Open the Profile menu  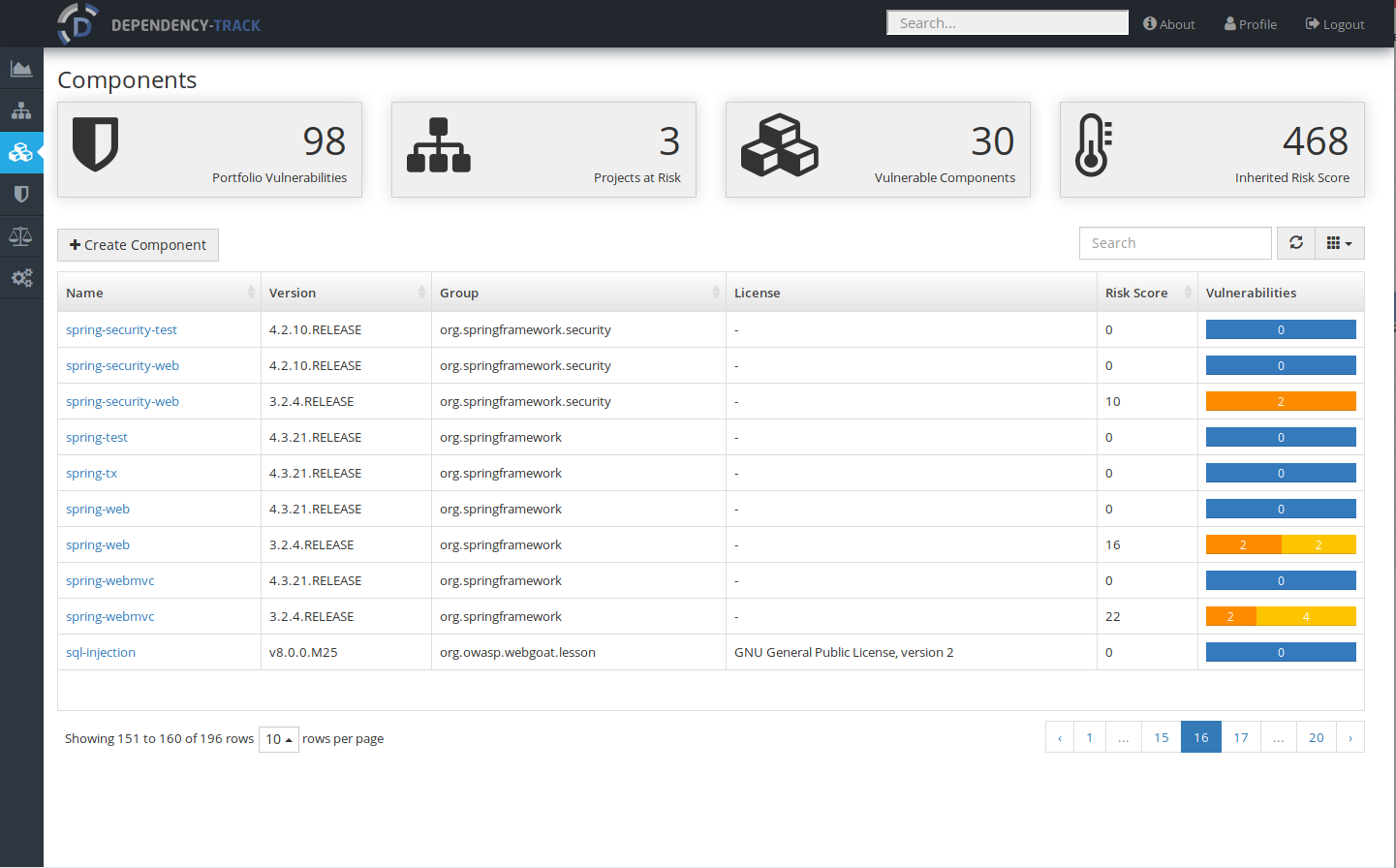click(x=1251, y=24)
